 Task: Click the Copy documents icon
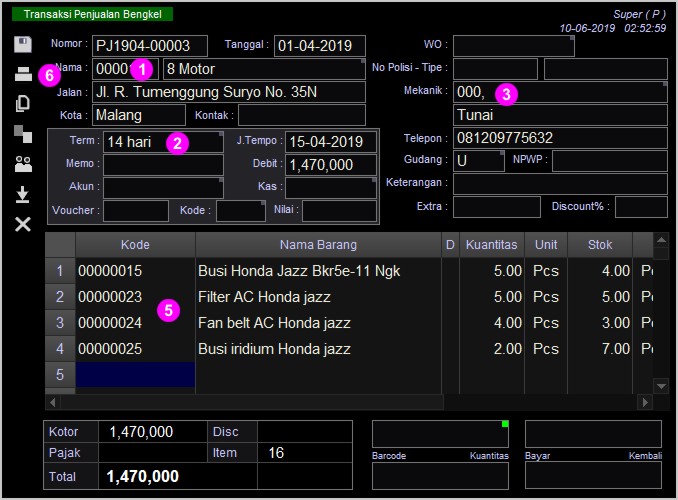(x=23, y=103)
